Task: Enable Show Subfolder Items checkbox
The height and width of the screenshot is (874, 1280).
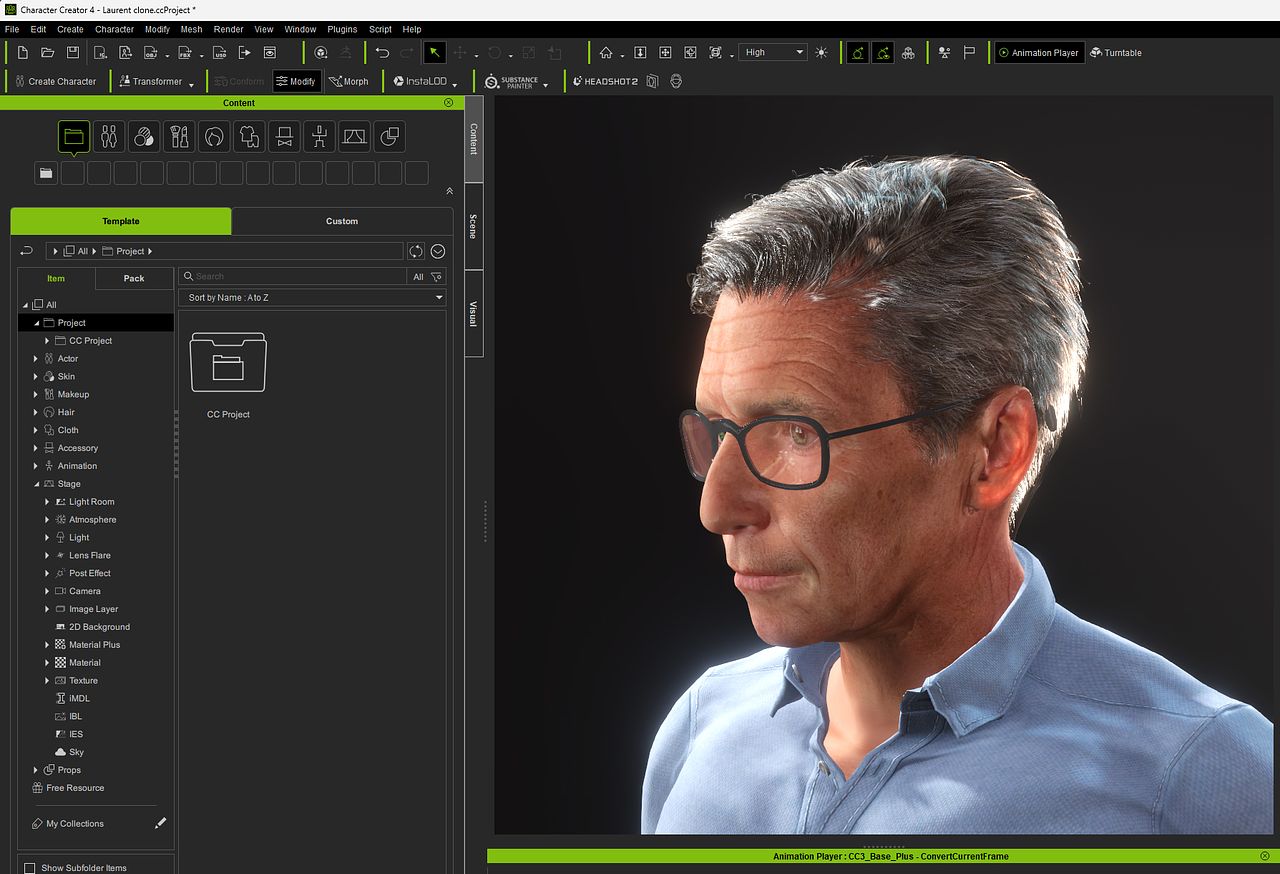Action: tap(30, 867)
